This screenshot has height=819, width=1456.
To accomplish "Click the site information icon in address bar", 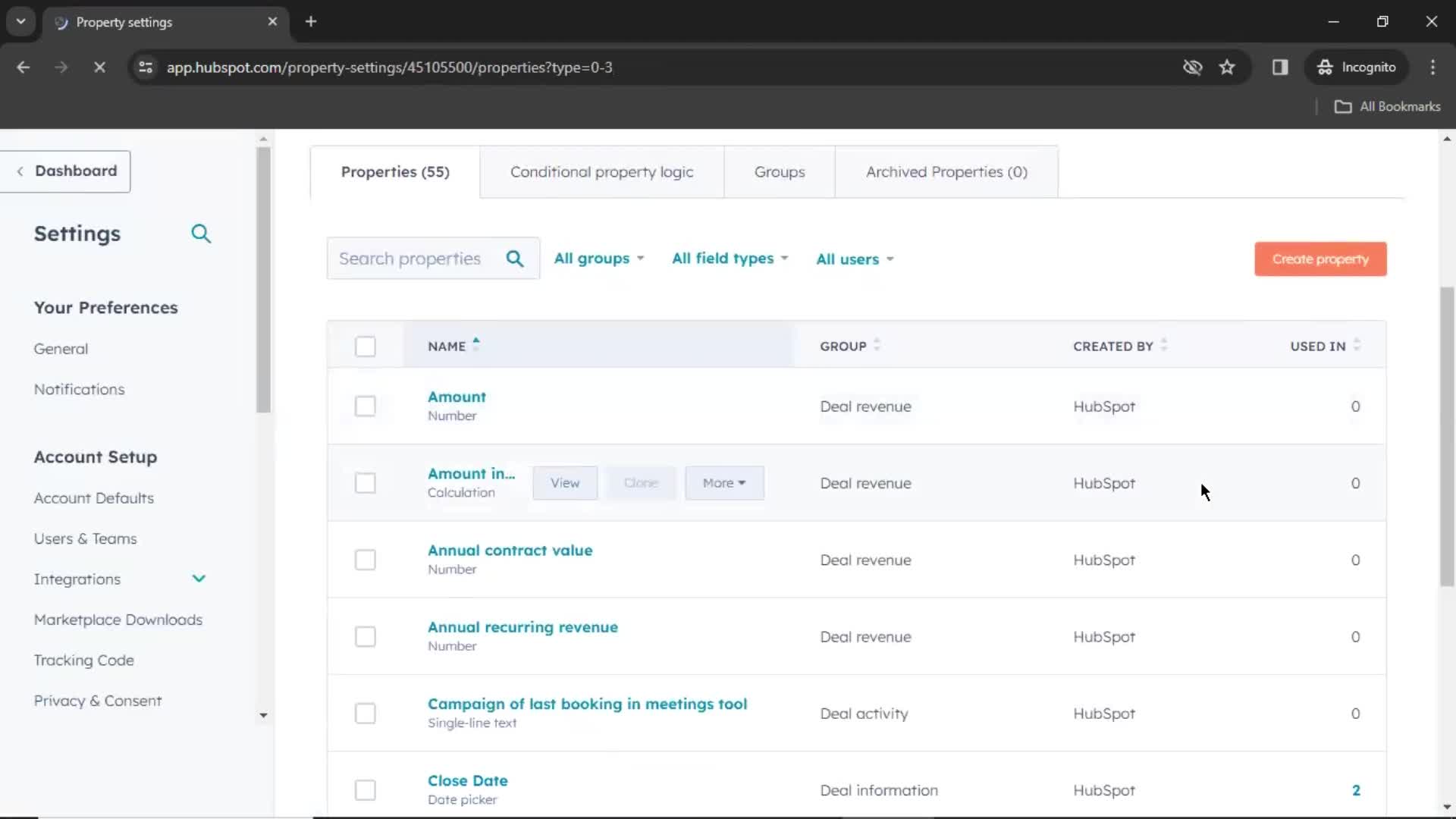I will 146,67.
